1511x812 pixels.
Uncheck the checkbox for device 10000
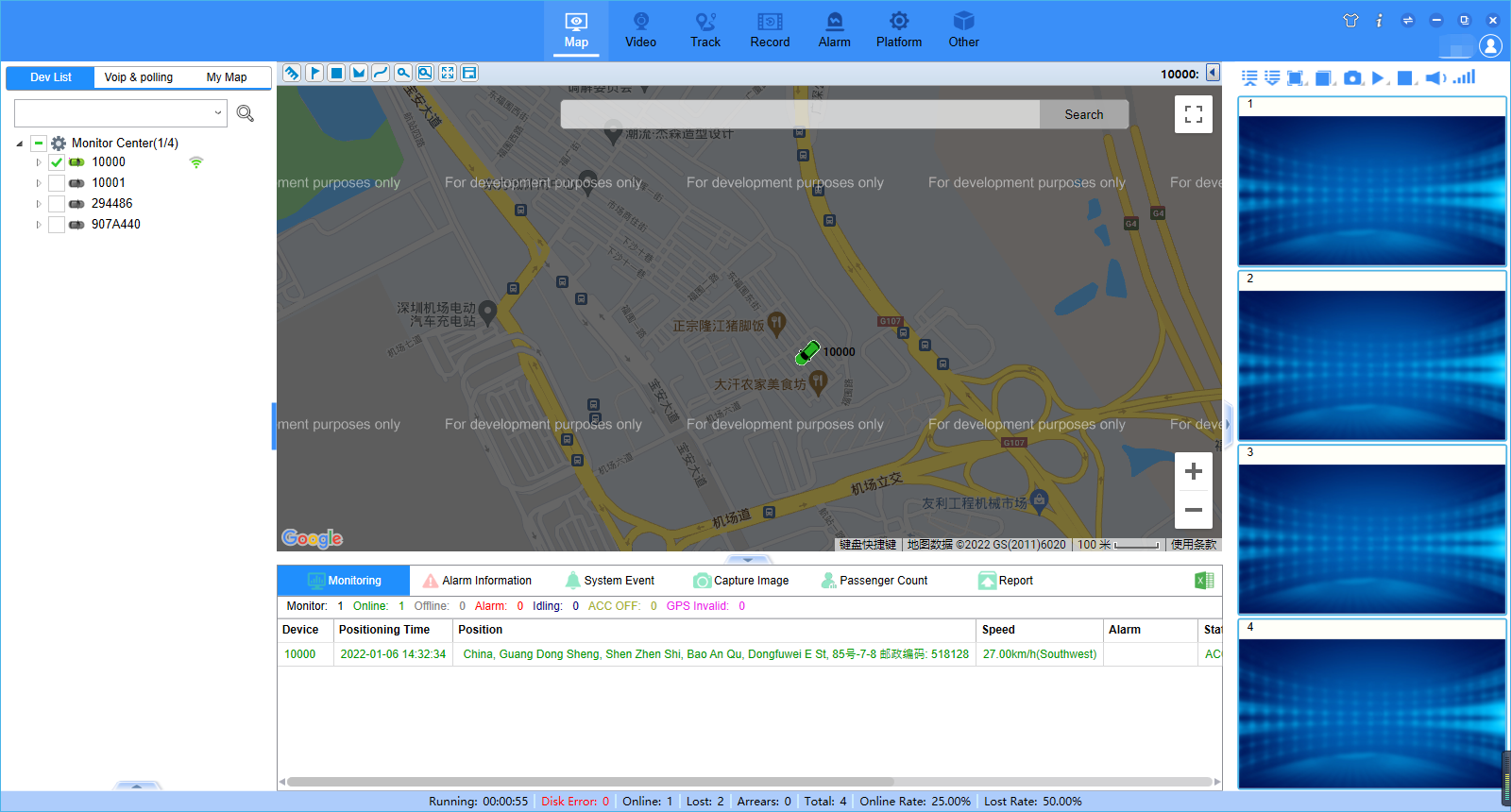point(57,162)
